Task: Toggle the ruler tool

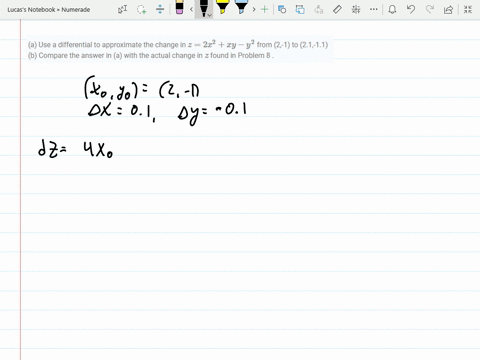Action: pyautogui.click(x=337, y=9)
